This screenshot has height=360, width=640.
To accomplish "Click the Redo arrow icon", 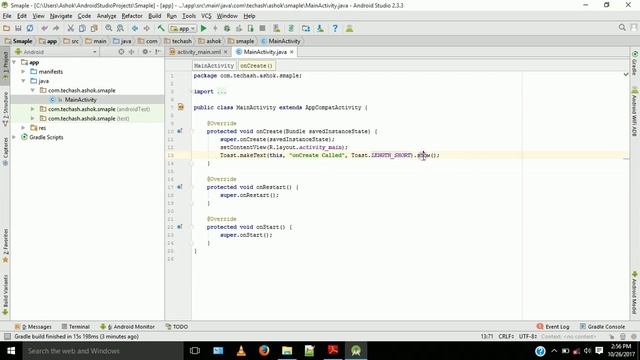I will [56, 28].
